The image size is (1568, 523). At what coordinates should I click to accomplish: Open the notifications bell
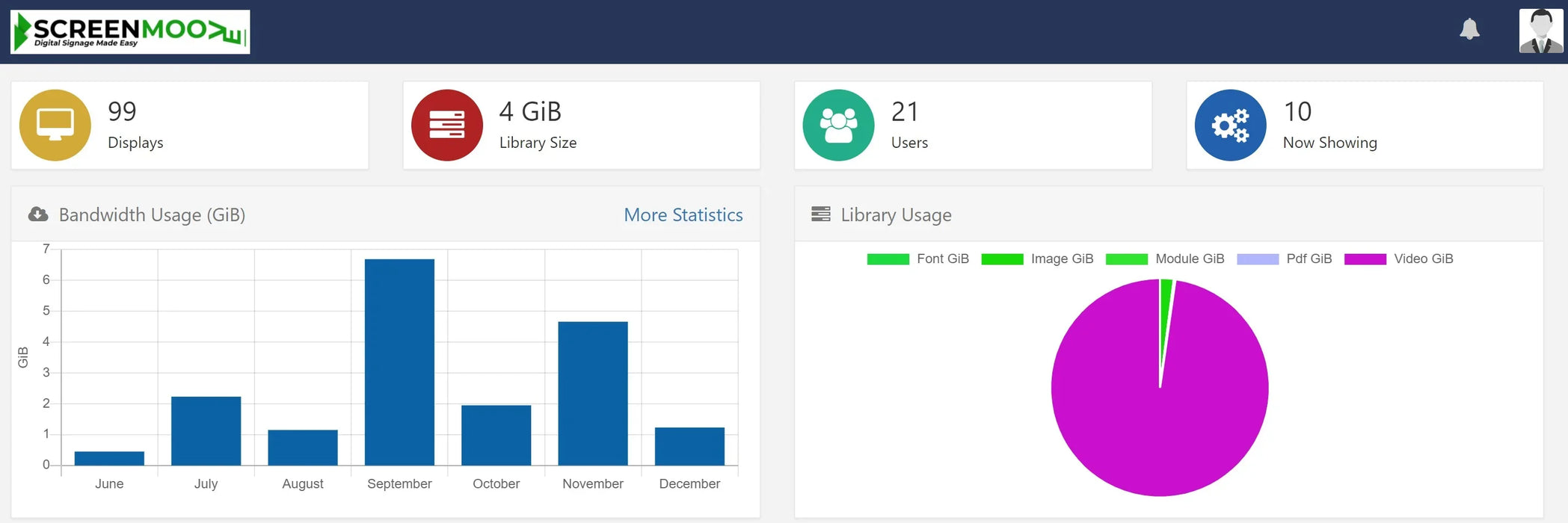[1469, 29]
